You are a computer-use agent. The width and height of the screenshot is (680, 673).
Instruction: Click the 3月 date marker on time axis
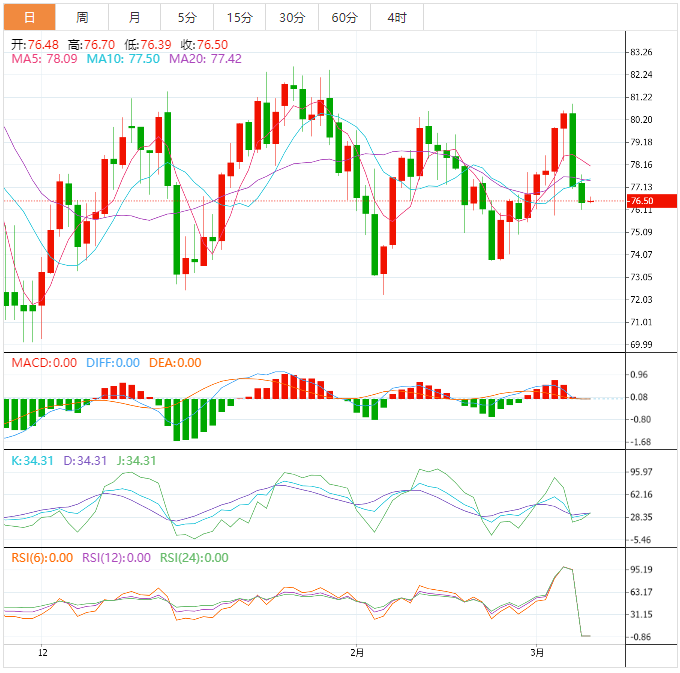(537, 653)
